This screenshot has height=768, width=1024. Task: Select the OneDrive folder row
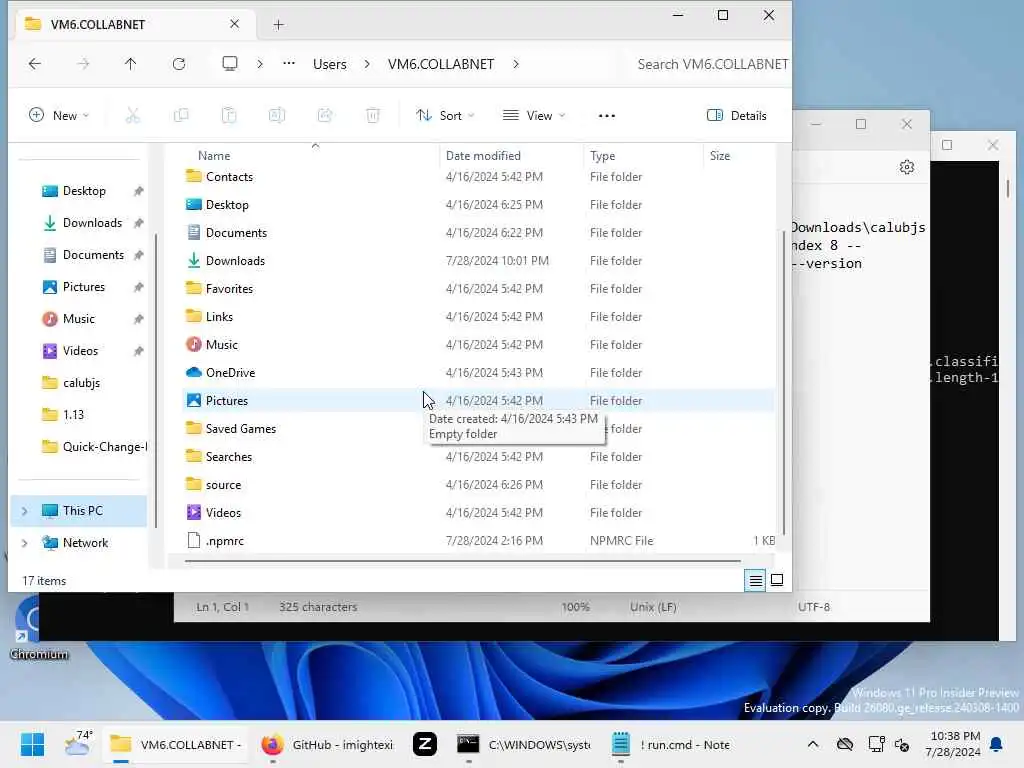click(478, 373)
